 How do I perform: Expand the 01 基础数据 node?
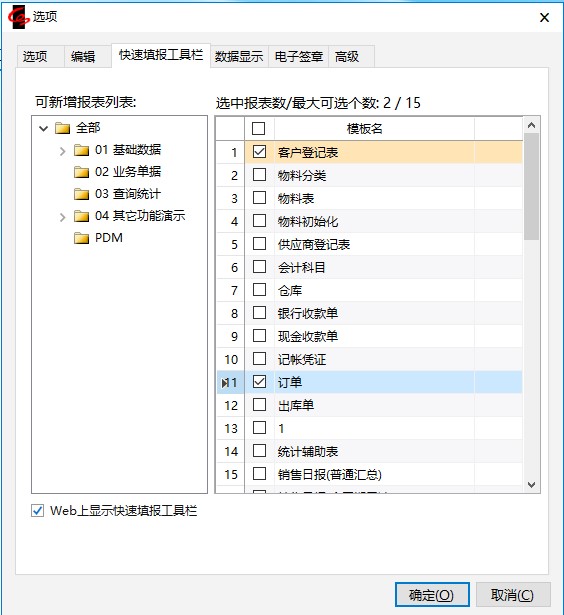point(62,151)
